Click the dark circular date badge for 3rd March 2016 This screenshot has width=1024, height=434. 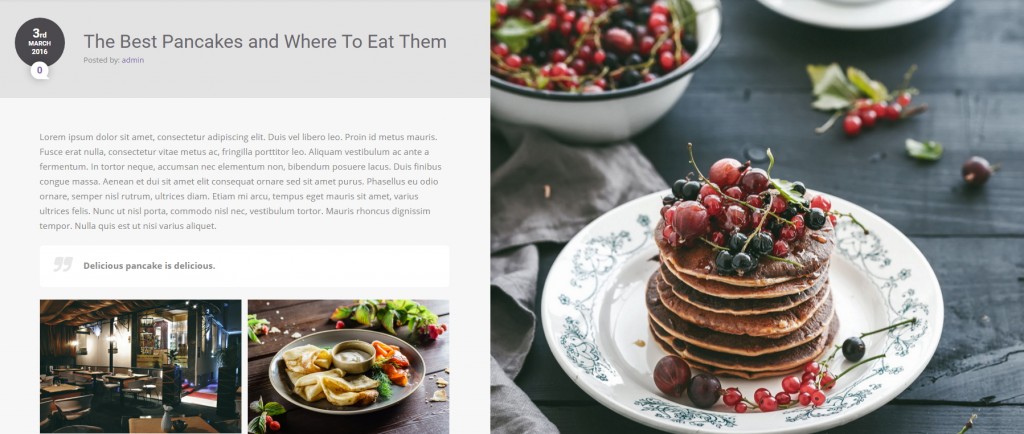tap(40, 42)
